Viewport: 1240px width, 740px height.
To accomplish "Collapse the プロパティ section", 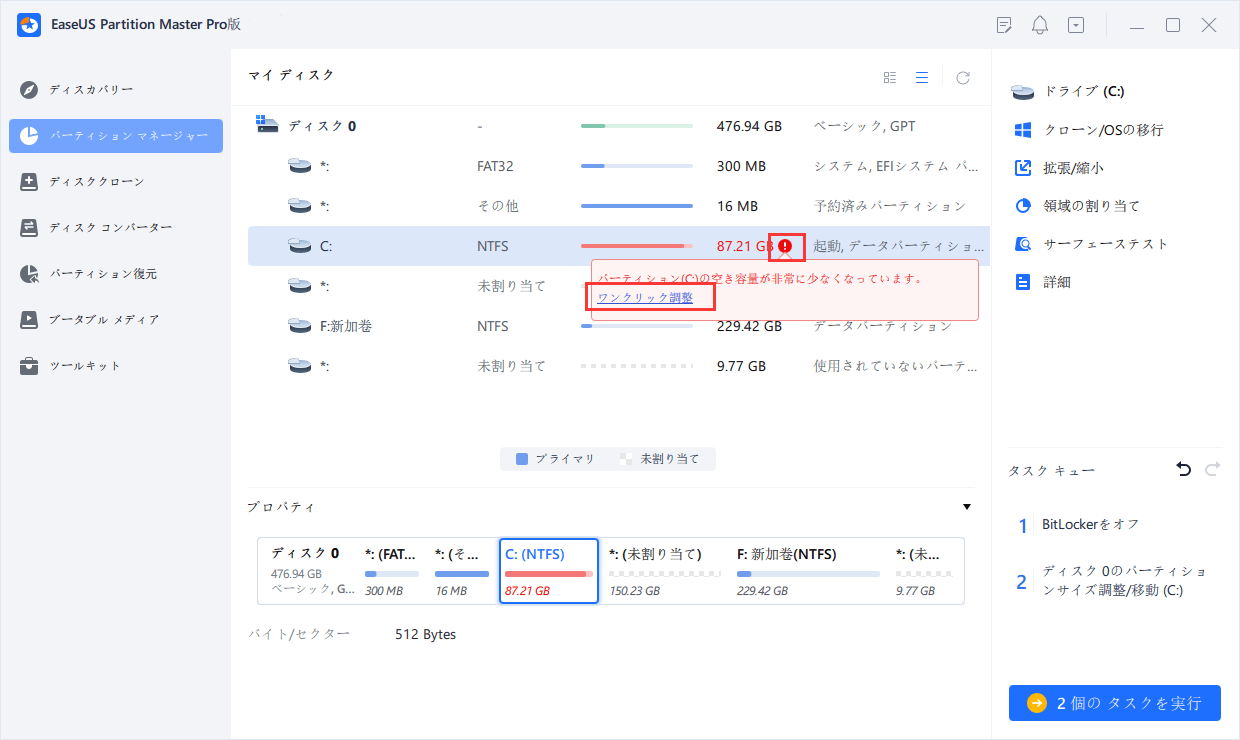I will point(966,507).
